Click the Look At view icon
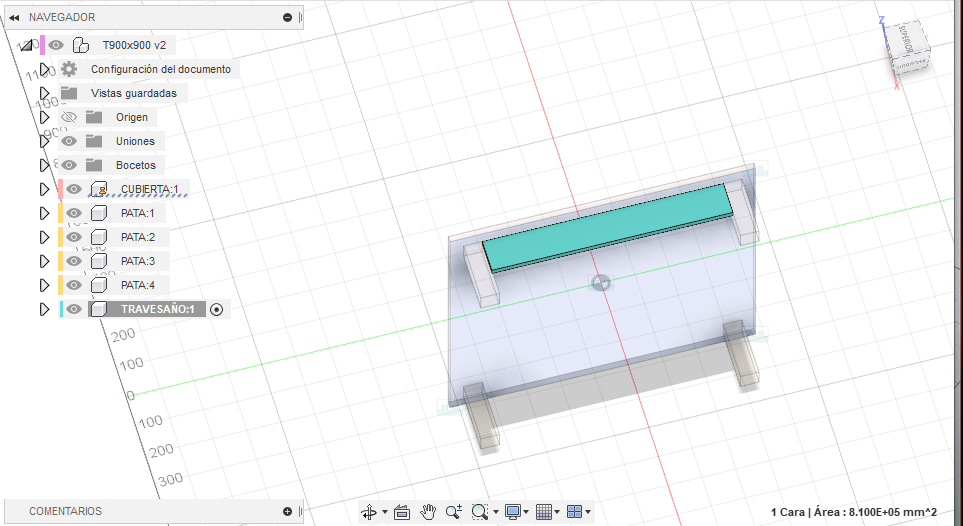The image size is (963, 526). coord(402,512)
